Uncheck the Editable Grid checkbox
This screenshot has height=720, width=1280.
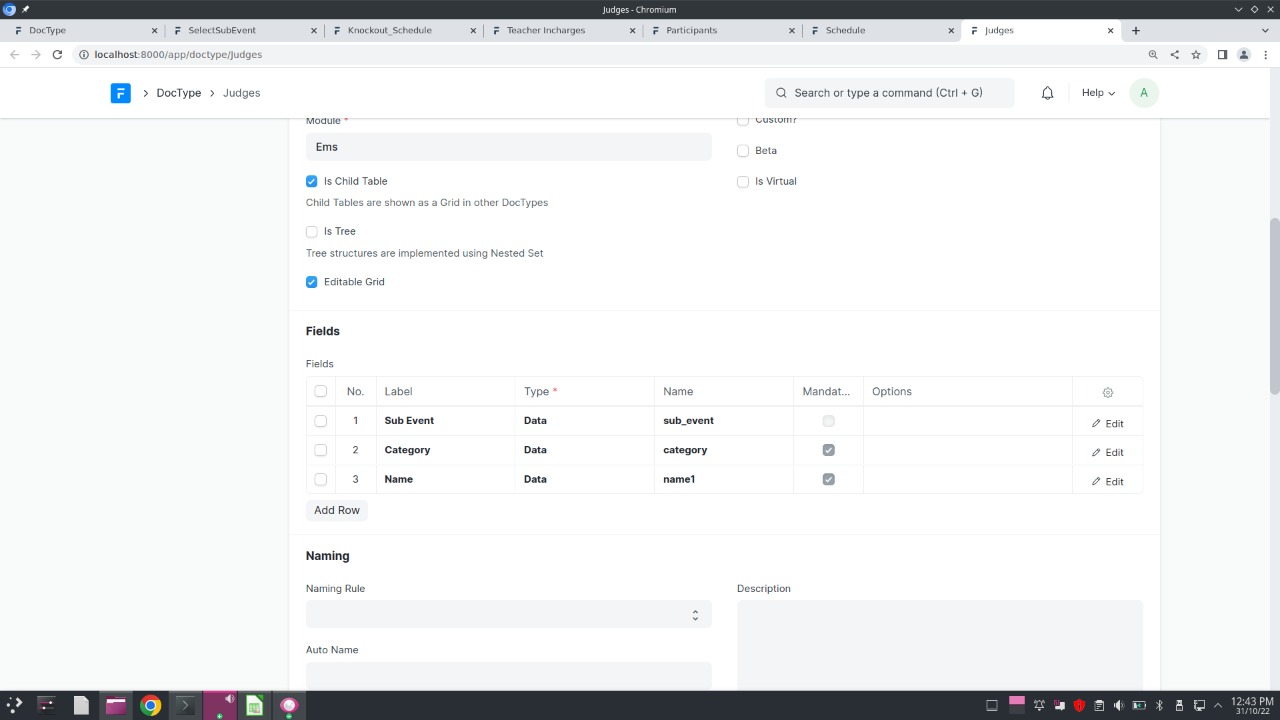(x=312, y=282)
